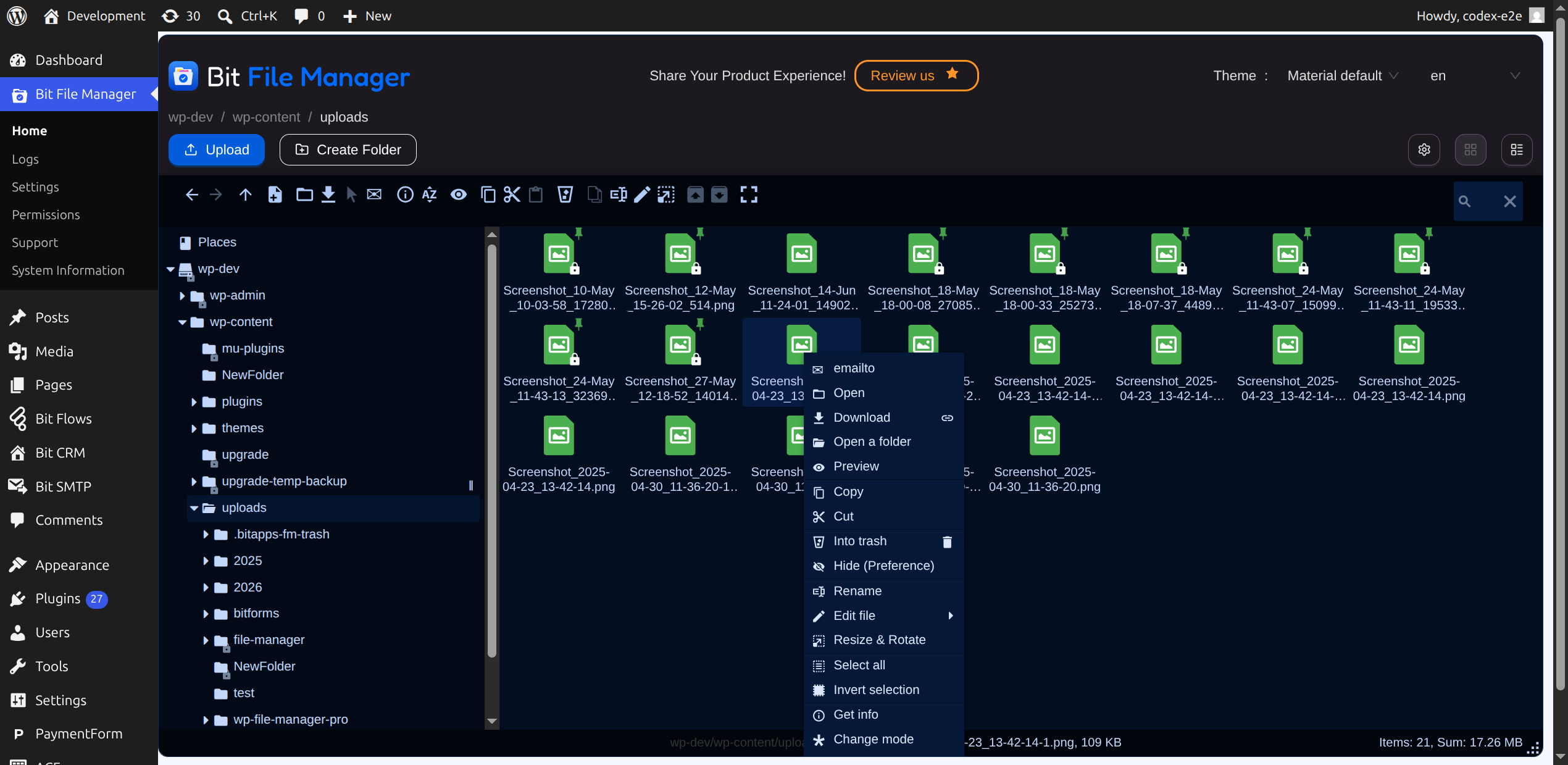Select the mu-plugins tree folder
Viewport: 1568px width, 765px height.
point(252,349)
